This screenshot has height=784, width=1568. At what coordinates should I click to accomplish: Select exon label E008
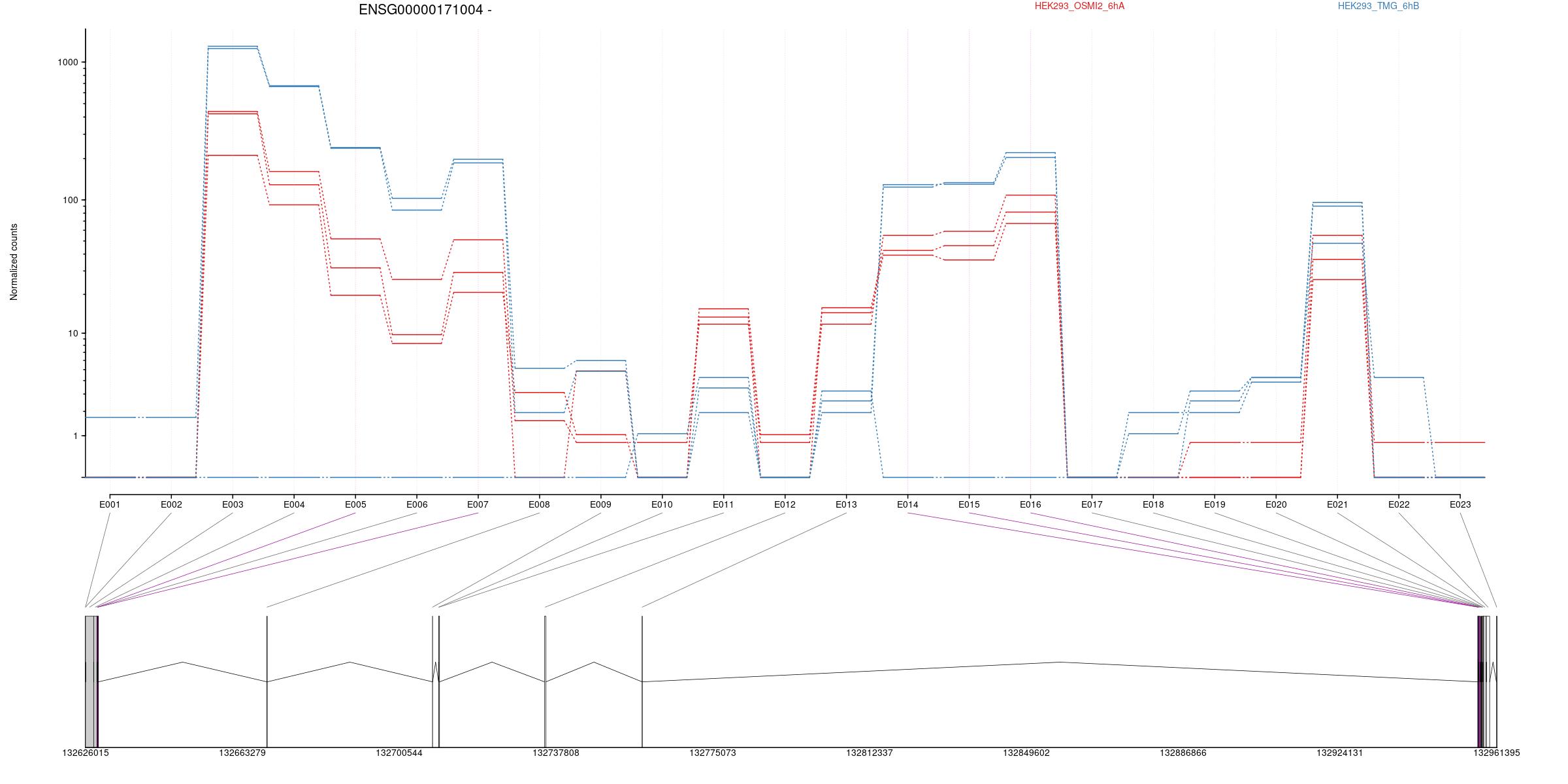[539, 504]
